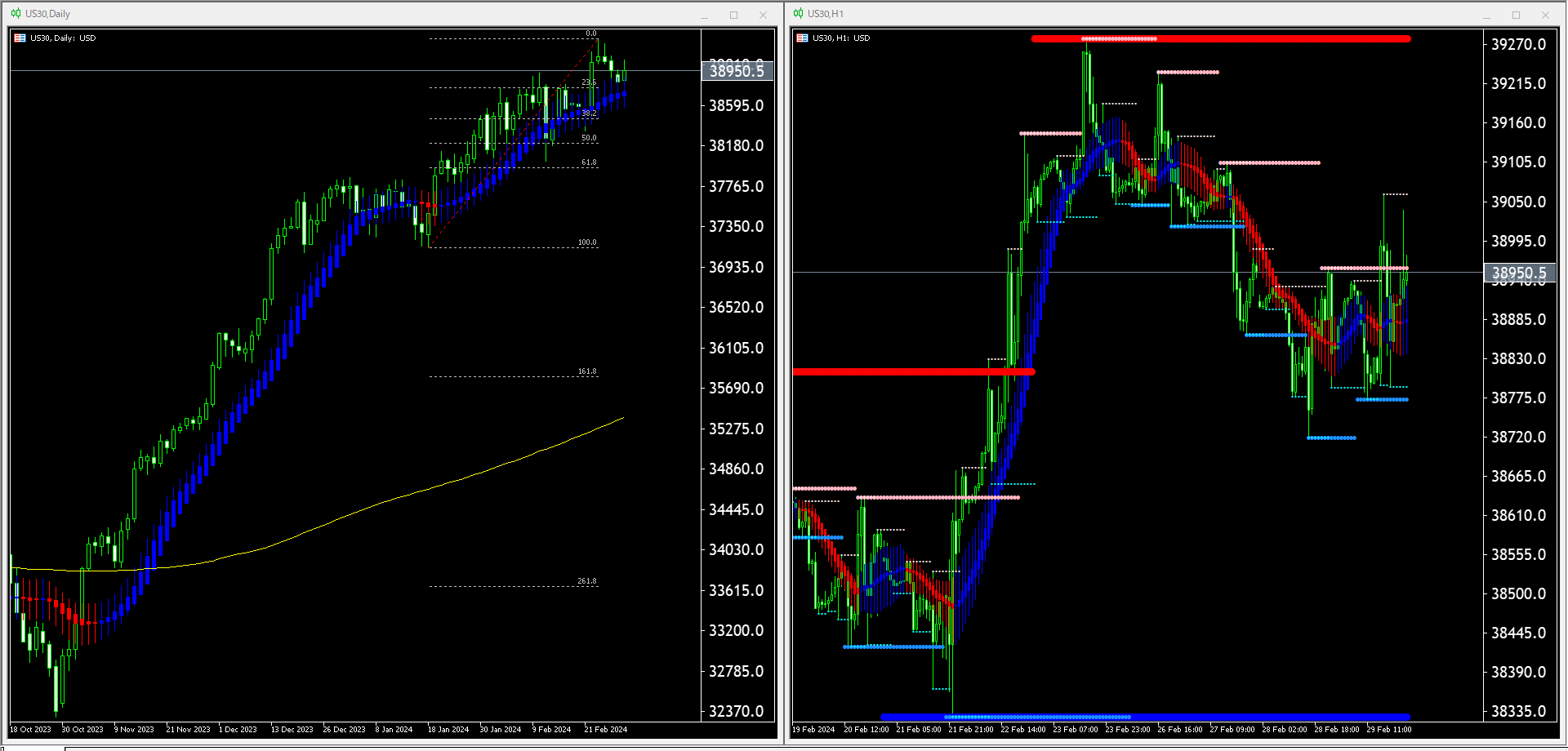Click the 161.8 Fibonacci level label
1568x751 pixels.
(x=587, y=371)
